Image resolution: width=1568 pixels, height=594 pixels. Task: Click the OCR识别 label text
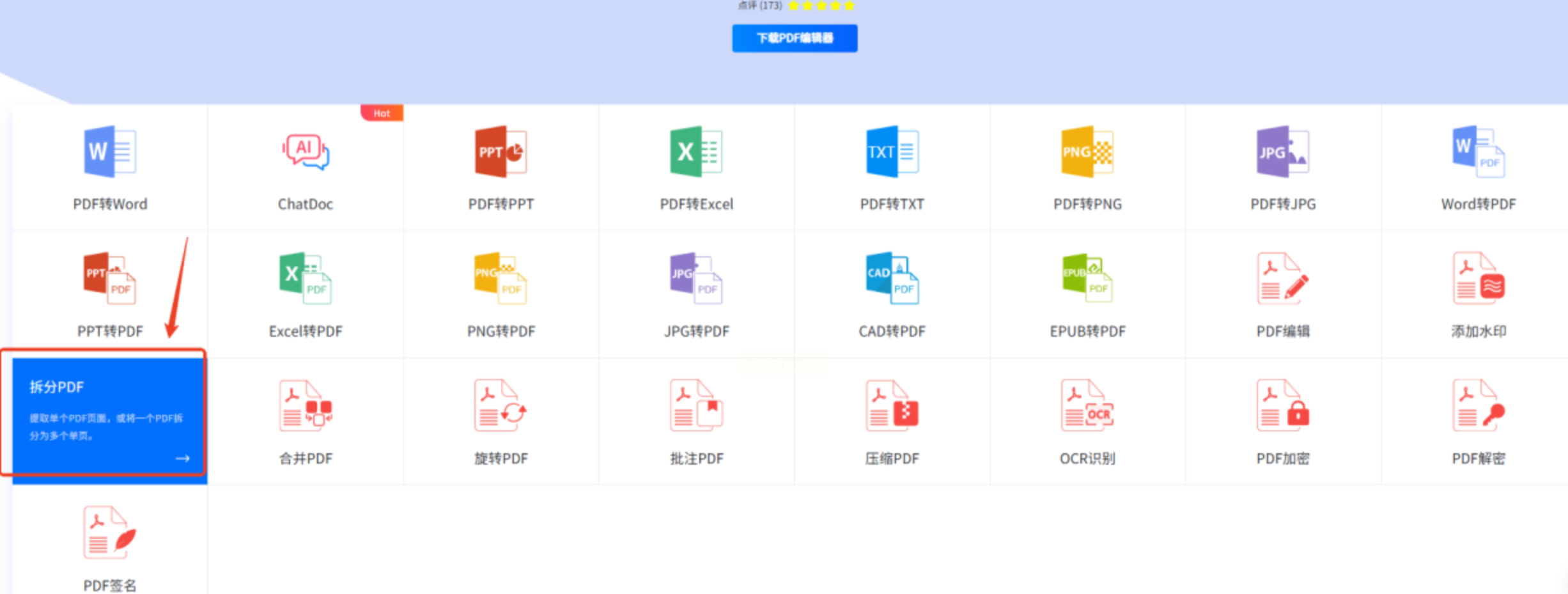click(1087, 458)
